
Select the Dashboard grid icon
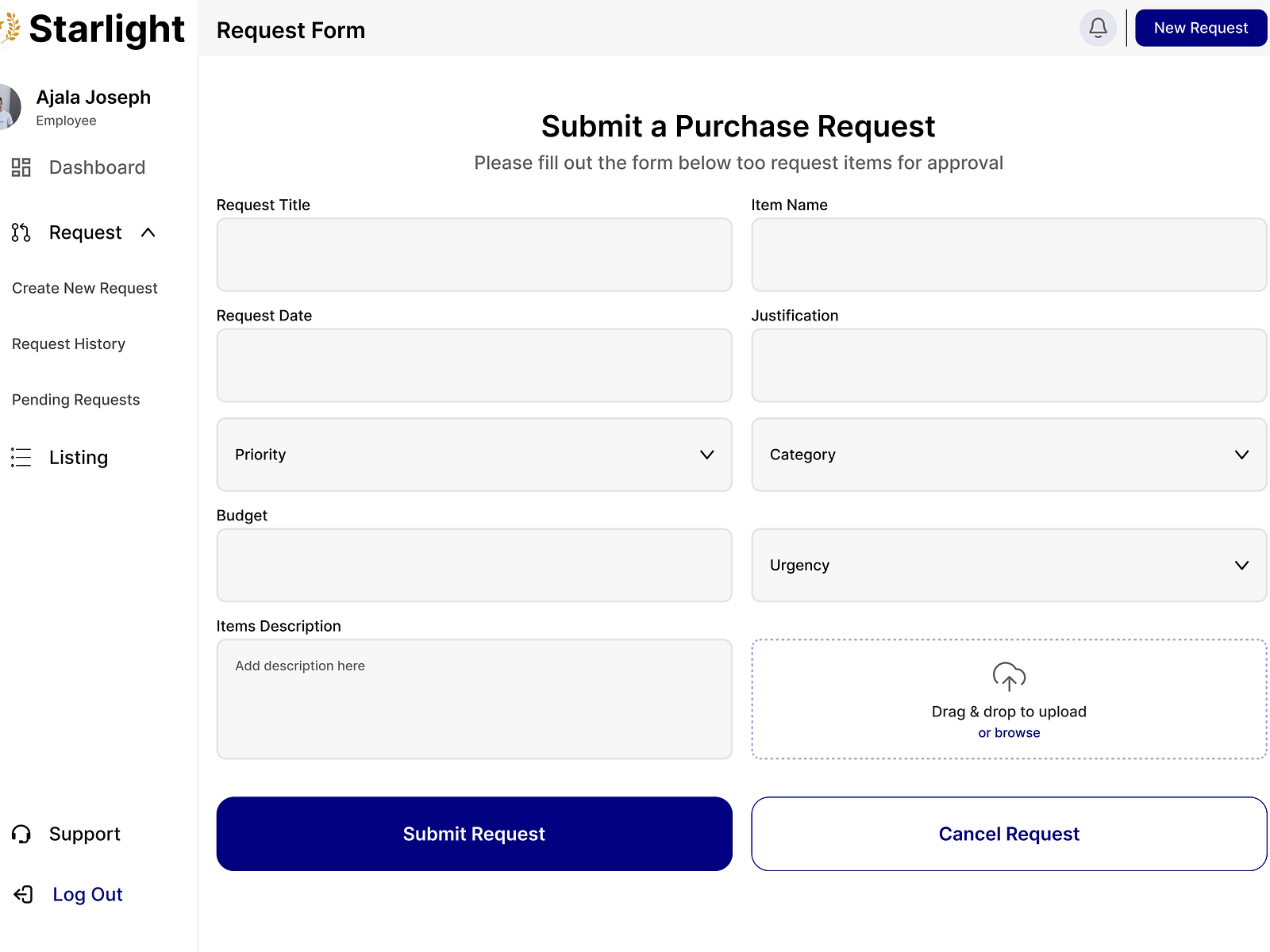[21, 167]
